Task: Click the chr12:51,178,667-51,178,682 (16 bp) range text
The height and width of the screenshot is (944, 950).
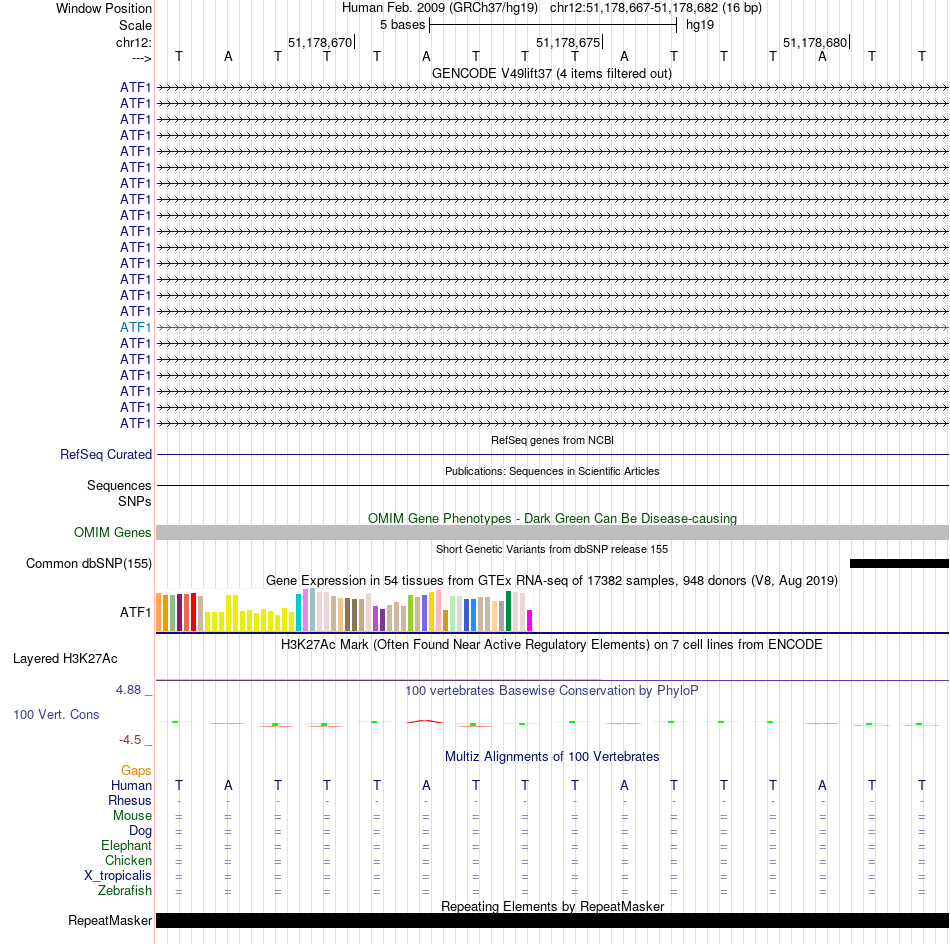Action: (x=656, y=8)
